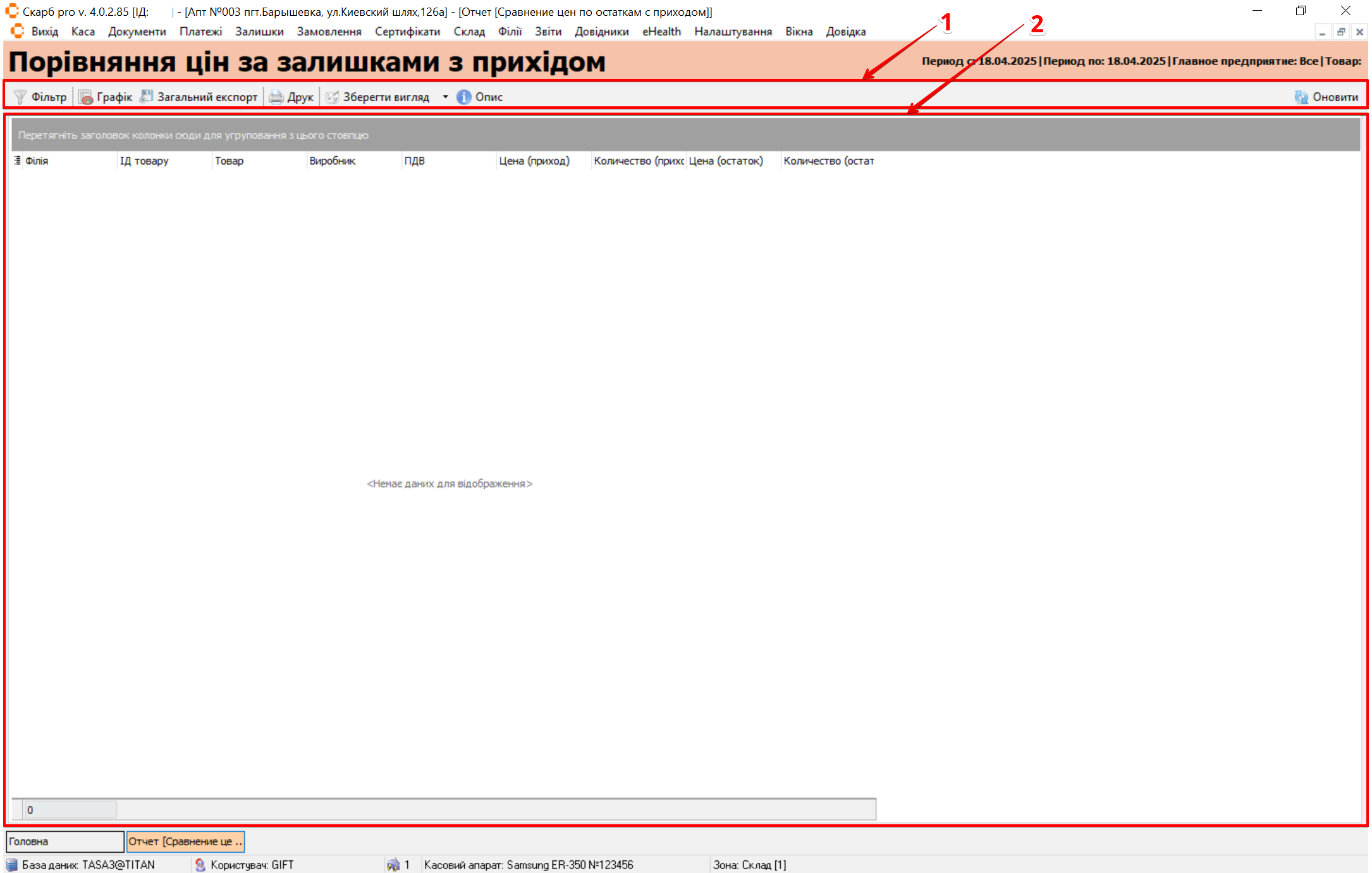Screen dimensions: 1372x873
Task: Click the Друк printer icon
Action: pos(276,97)
